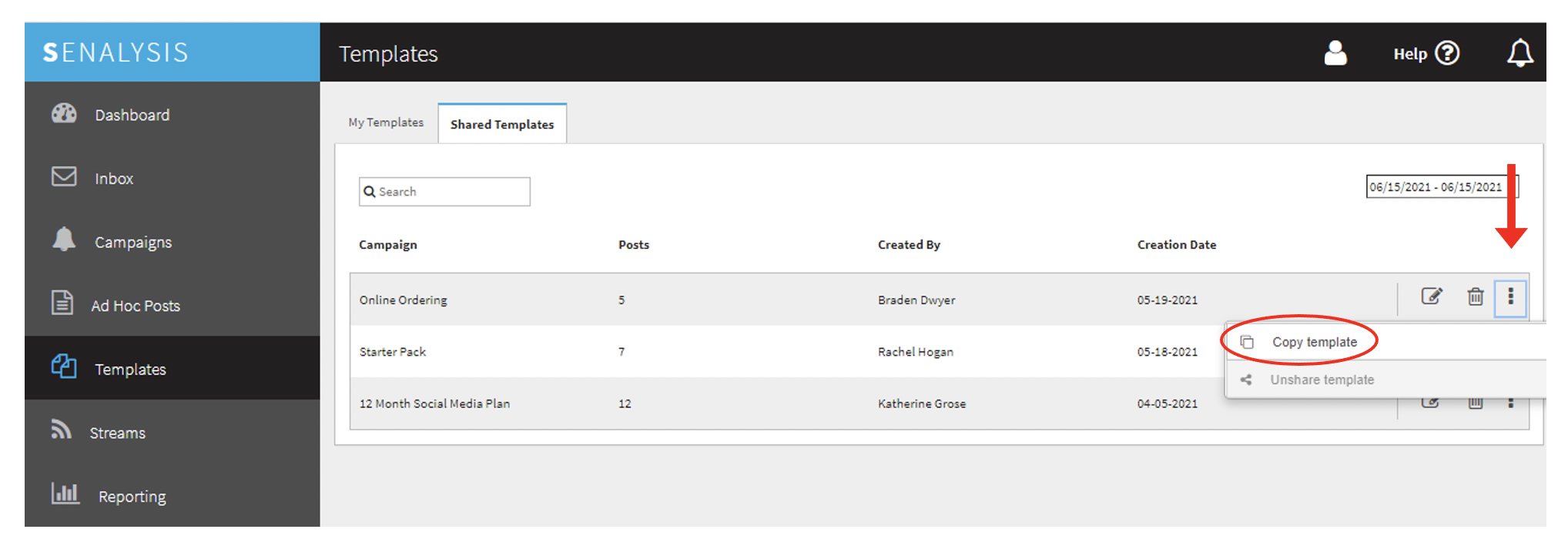Viewport: 1568px width, 556px height.
Task: Click the Created By column header
Action: pos(909,245)
